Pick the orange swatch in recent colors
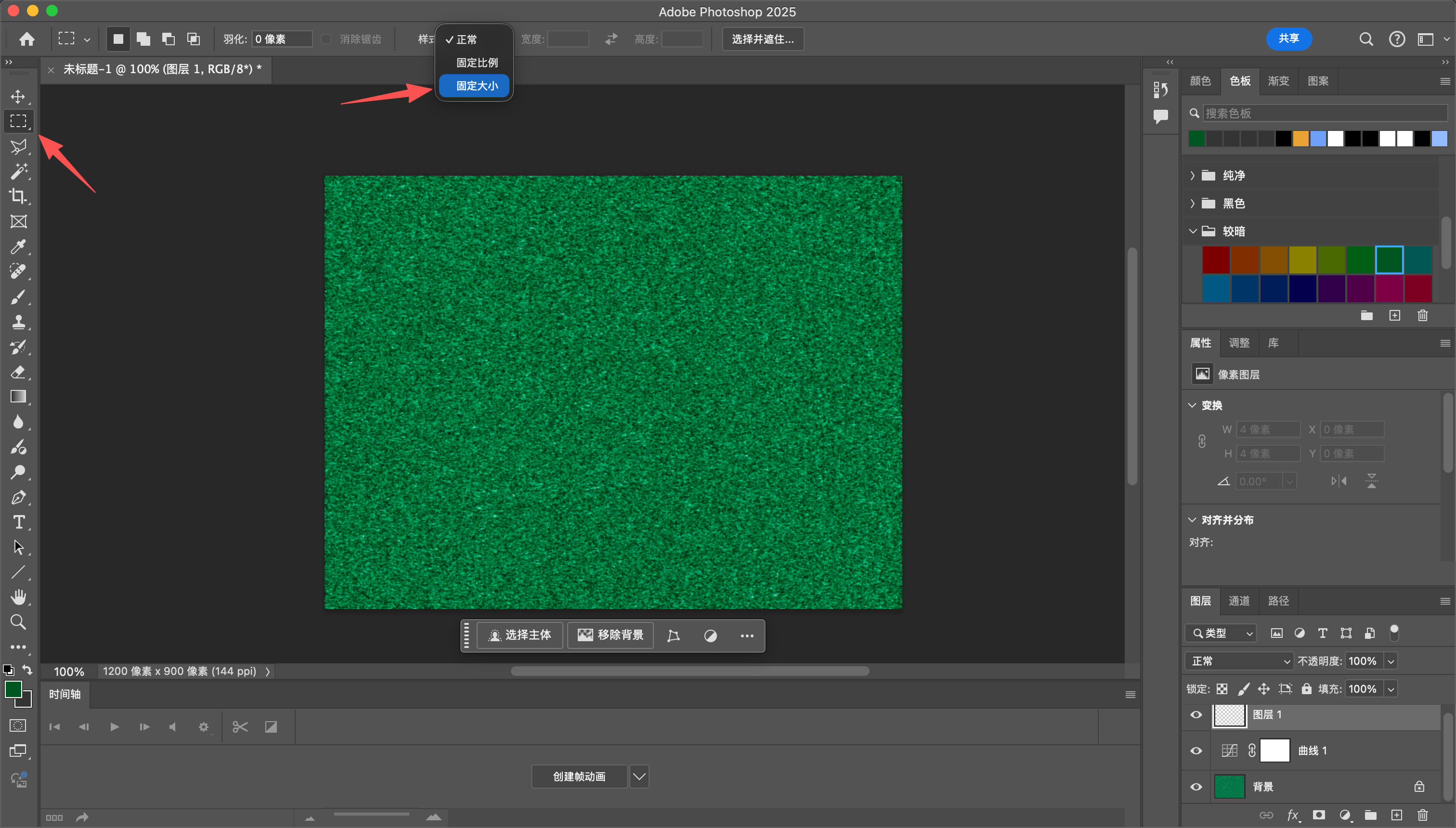1456x828 pixels. [1301, 138]
